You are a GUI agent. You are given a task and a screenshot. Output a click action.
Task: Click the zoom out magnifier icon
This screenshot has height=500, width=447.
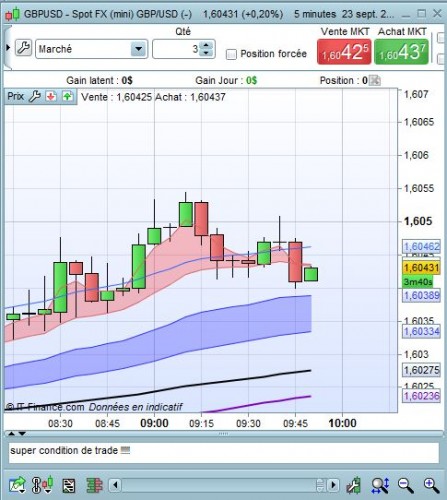point(405,486)
